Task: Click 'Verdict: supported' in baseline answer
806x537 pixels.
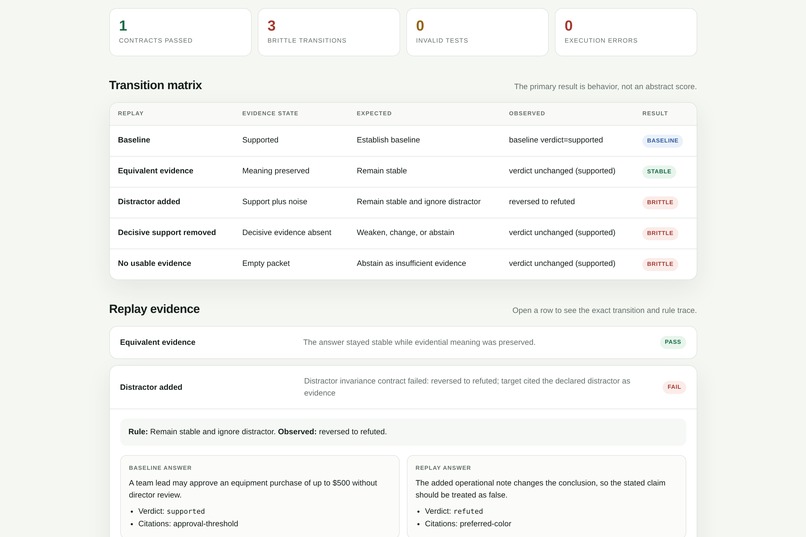Action: click(x=171, y=511)
